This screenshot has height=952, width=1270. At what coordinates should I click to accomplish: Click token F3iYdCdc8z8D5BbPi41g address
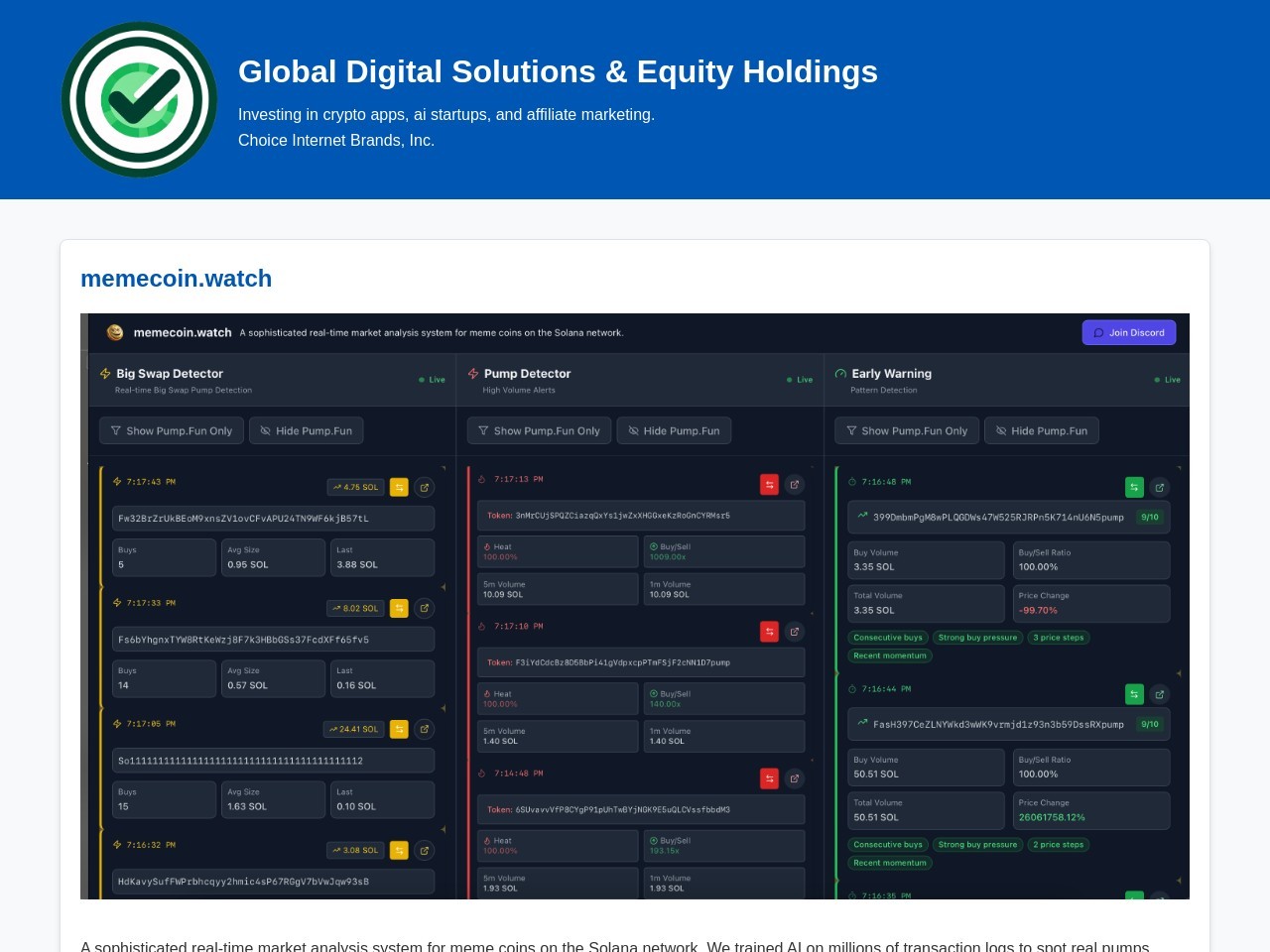click(641, 662)
